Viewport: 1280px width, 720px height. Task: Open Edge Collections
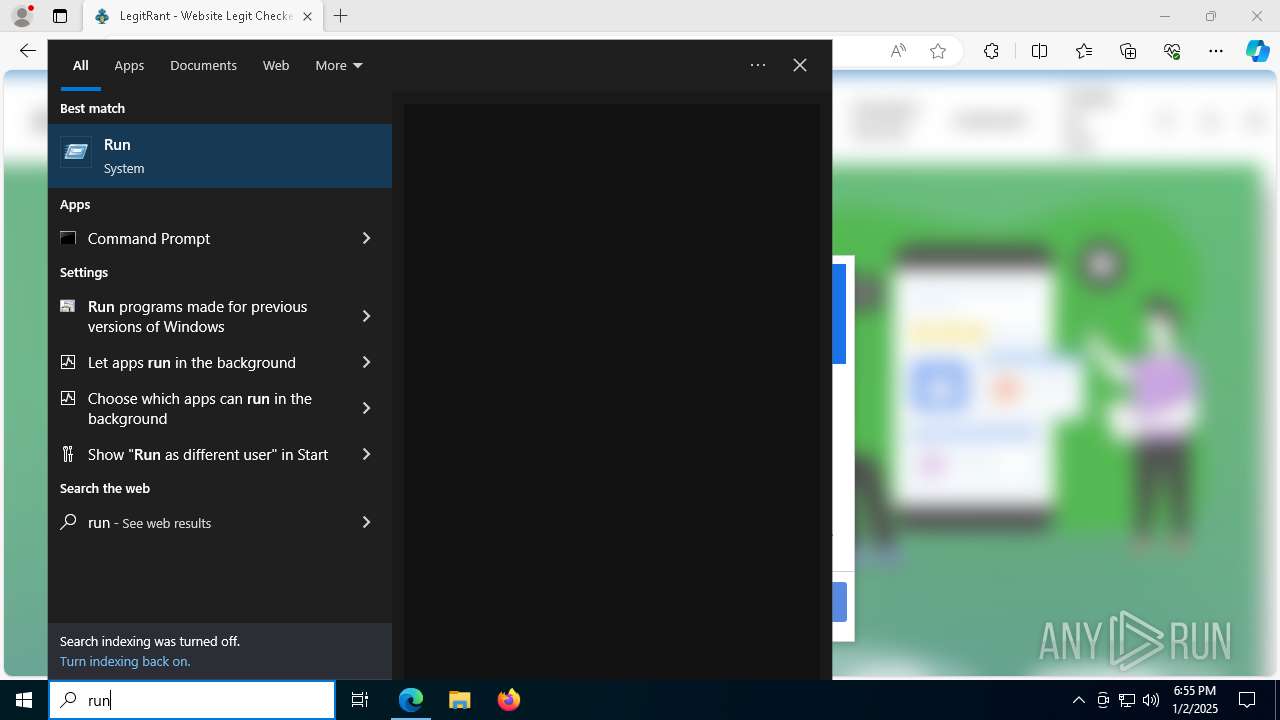(1128, 51)
